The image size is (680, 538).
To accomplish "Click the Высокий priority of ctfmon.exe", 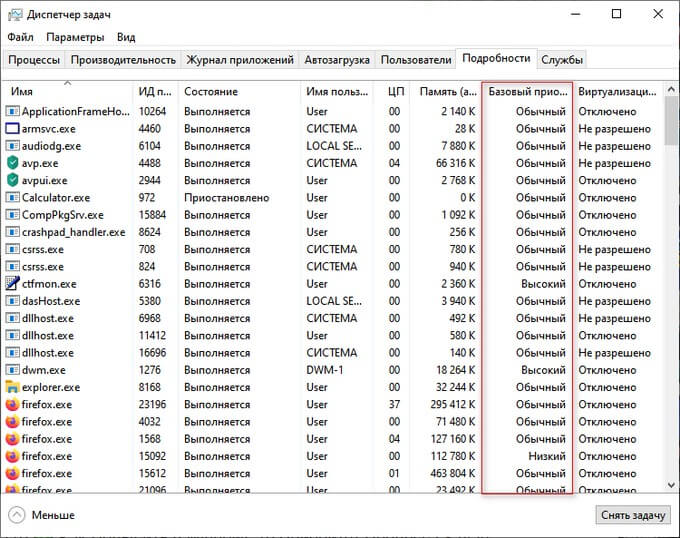I will 543,284.
